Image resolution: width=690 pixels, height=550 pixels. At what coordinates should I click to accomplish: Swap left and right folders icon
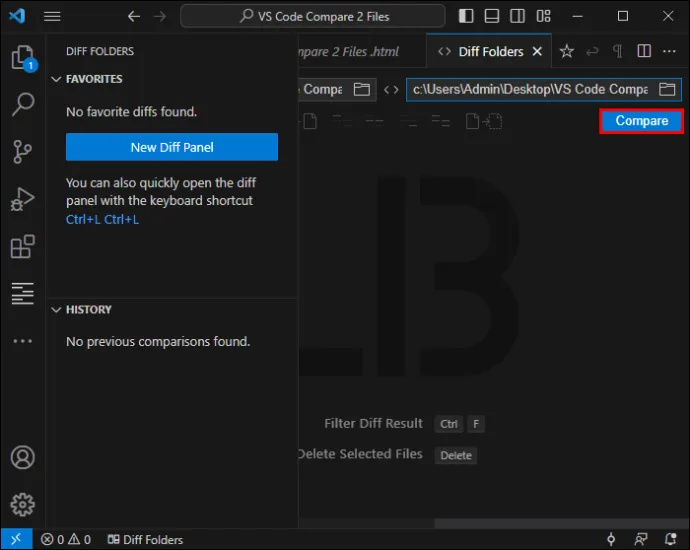click(x=391, y=90)
